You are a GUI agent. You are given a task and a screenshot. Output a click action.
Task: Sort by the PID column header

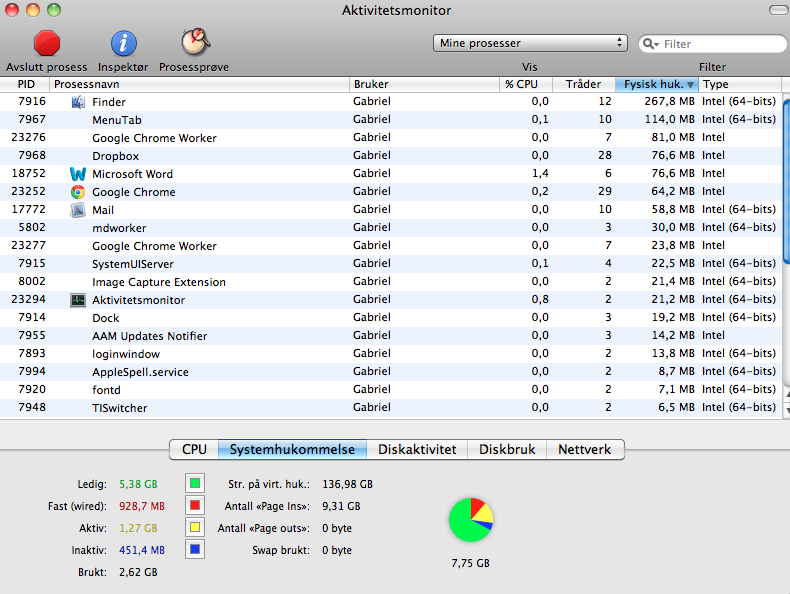(25, 84)
